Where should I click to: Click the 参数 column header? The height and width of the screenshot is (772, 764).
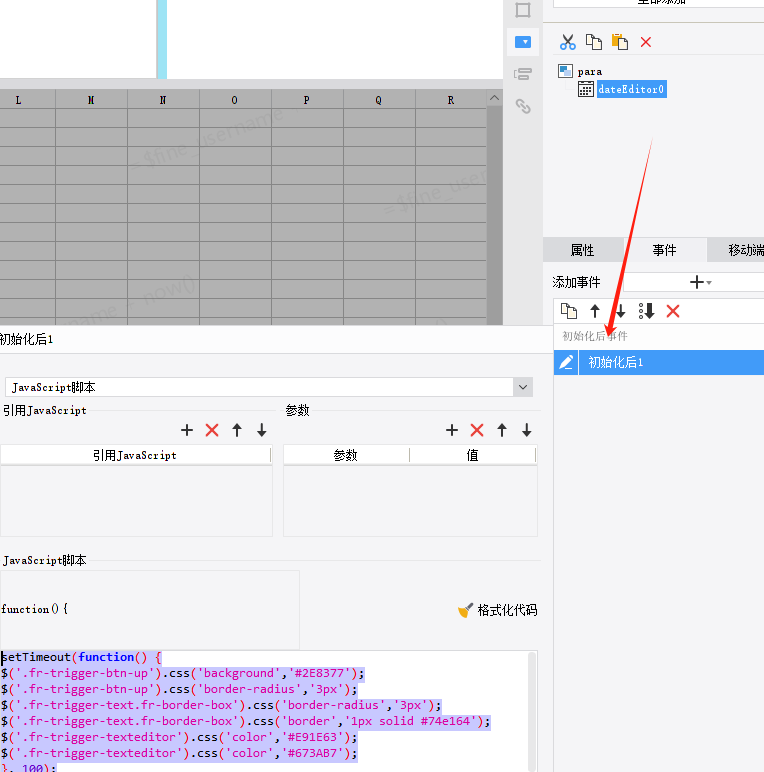pos(346,455)
